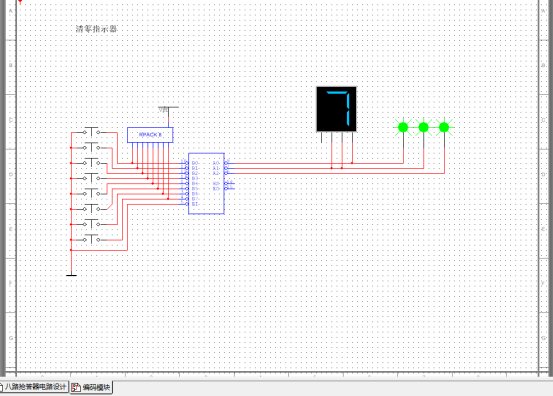Click the 编码模块 tab's sheet icon

coord(75,388)
